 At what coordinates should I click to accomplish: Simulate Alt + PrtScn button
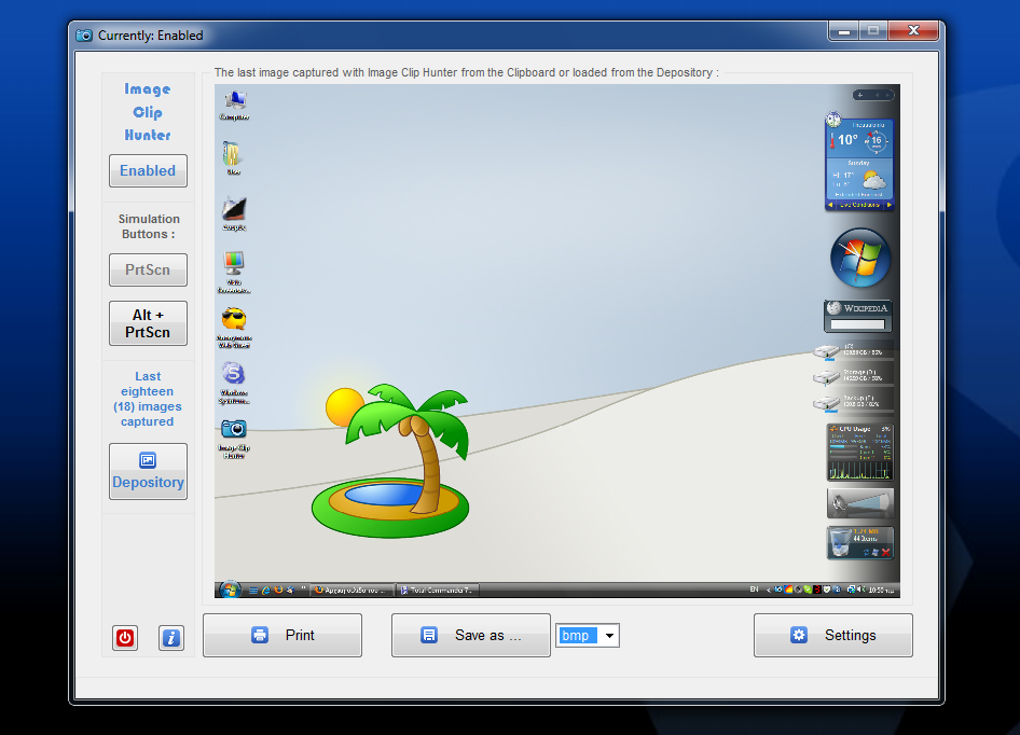pyautogui.click(x=148, y=323)
